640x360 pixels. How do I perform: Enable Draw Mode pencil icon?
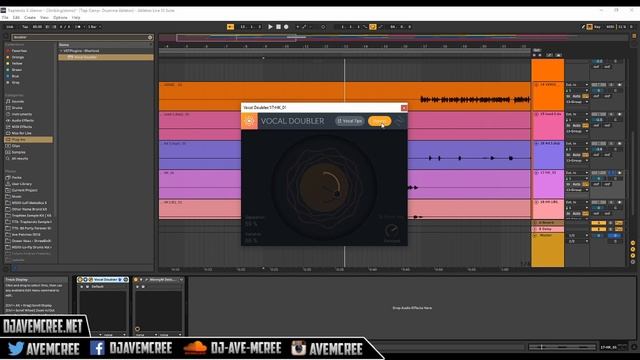[583, 27]
